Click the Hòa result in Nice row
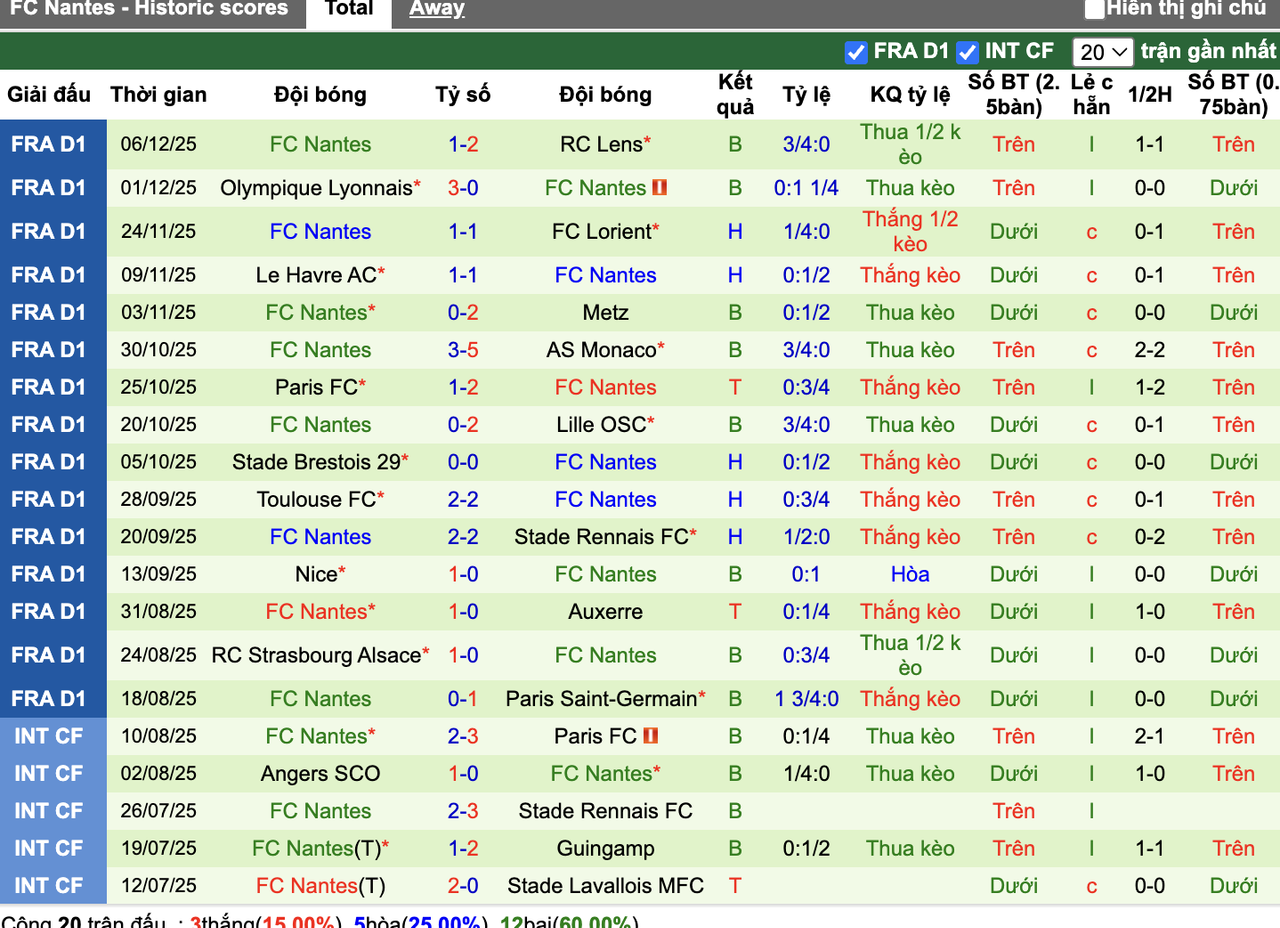Screen dimensions: 1280x928 [910, 574]
